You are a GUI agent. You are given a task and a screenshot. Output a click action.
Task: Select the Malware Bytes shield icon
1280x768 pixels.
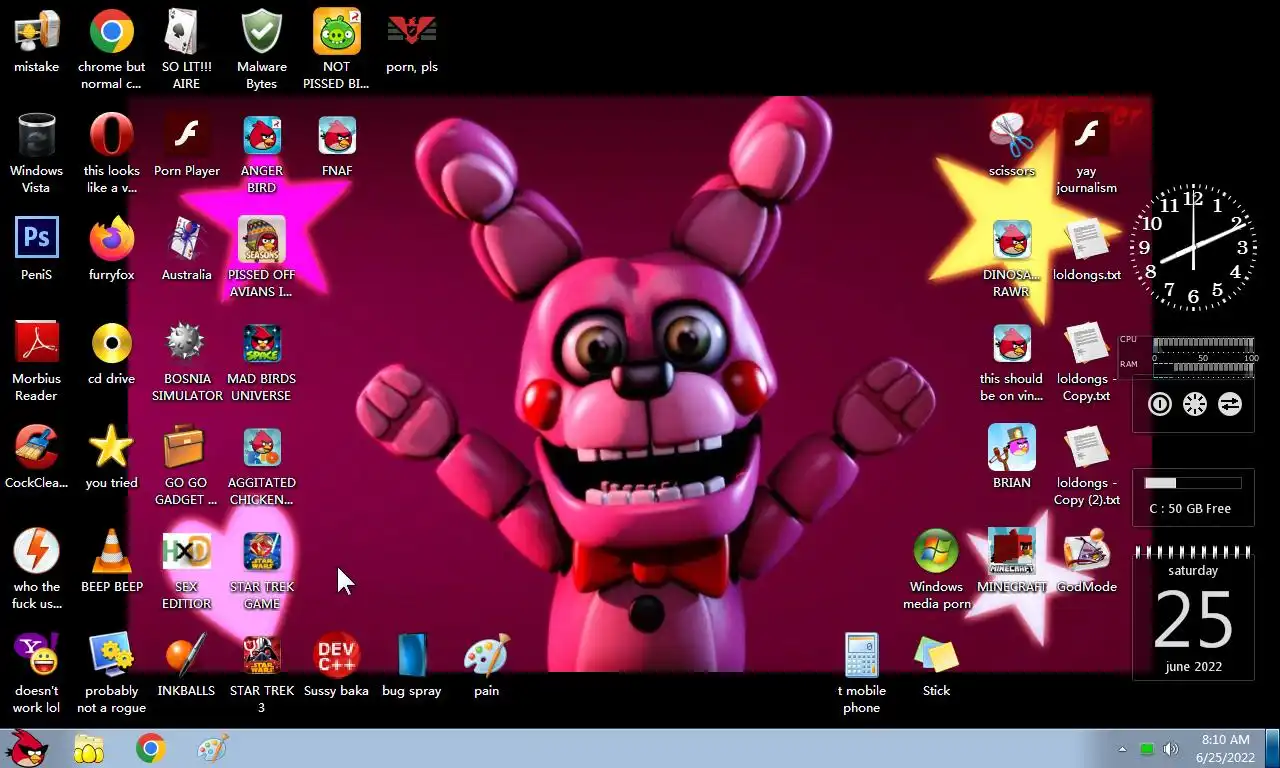(x=262, y=32)
